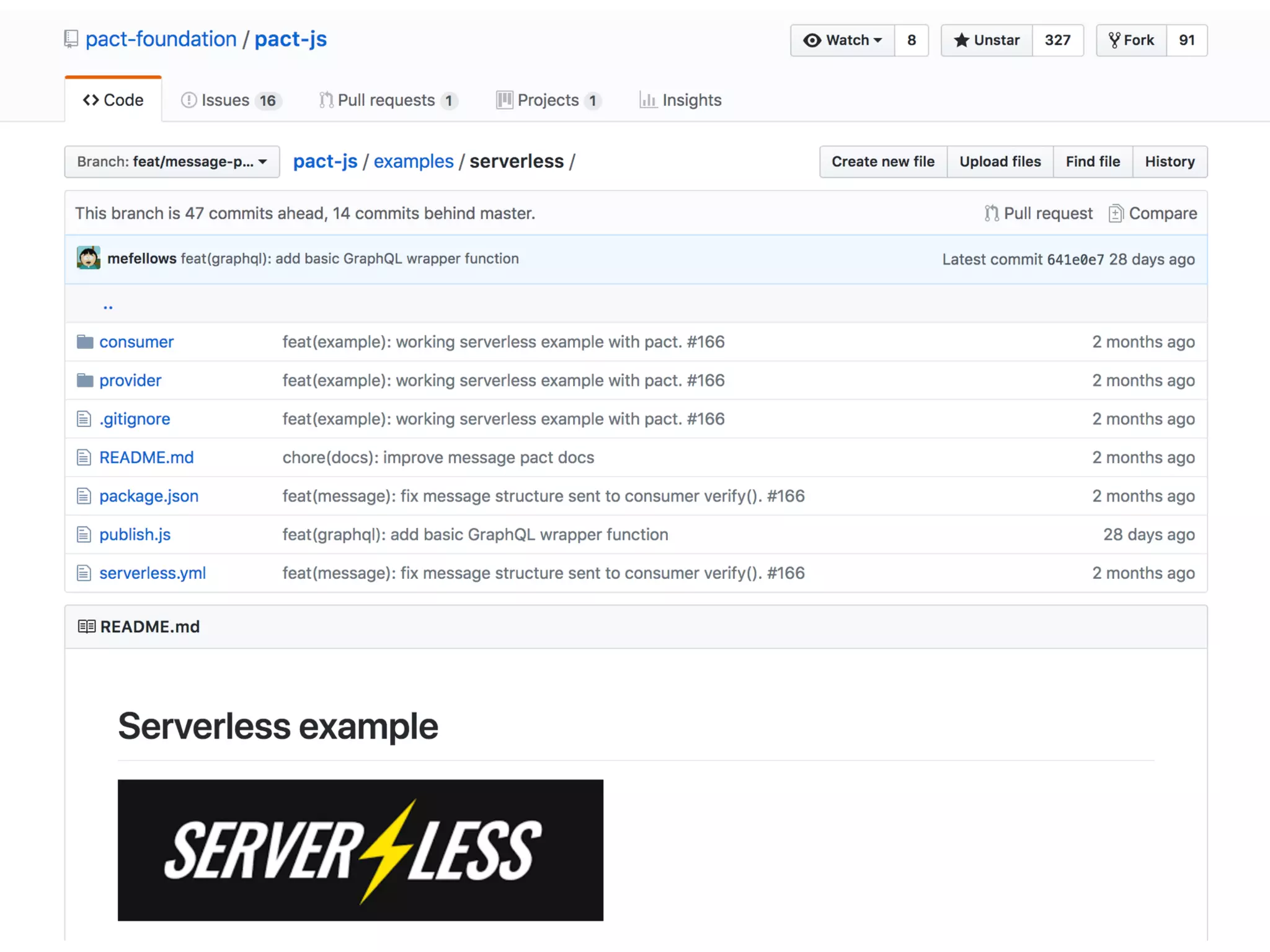Click the provider folder icon
This screenshot has width=1270, height=952.
click(x=85, y=381)
